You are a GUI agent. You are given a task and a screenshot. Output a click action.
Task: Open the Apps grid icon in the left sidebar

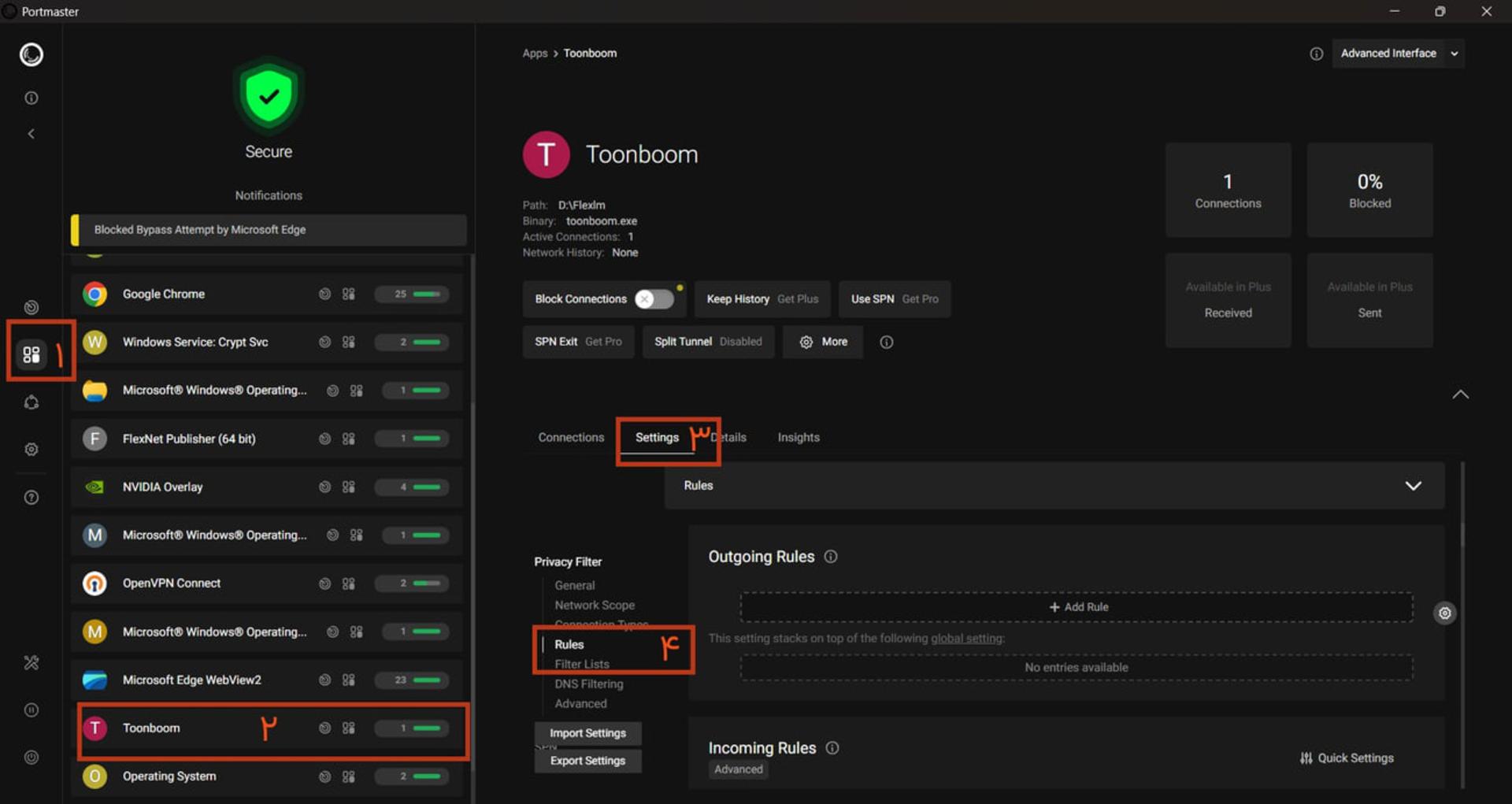[x=31, y=354]
